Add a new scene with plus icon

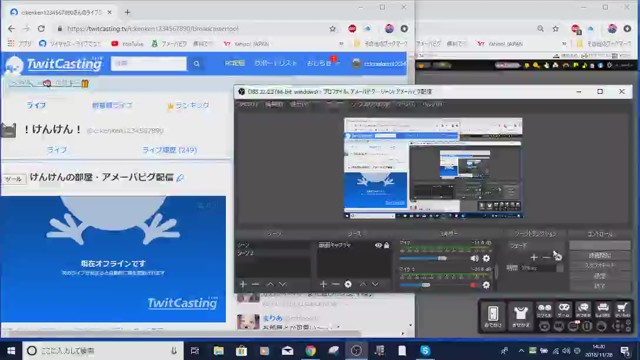[x=243, y=284]
